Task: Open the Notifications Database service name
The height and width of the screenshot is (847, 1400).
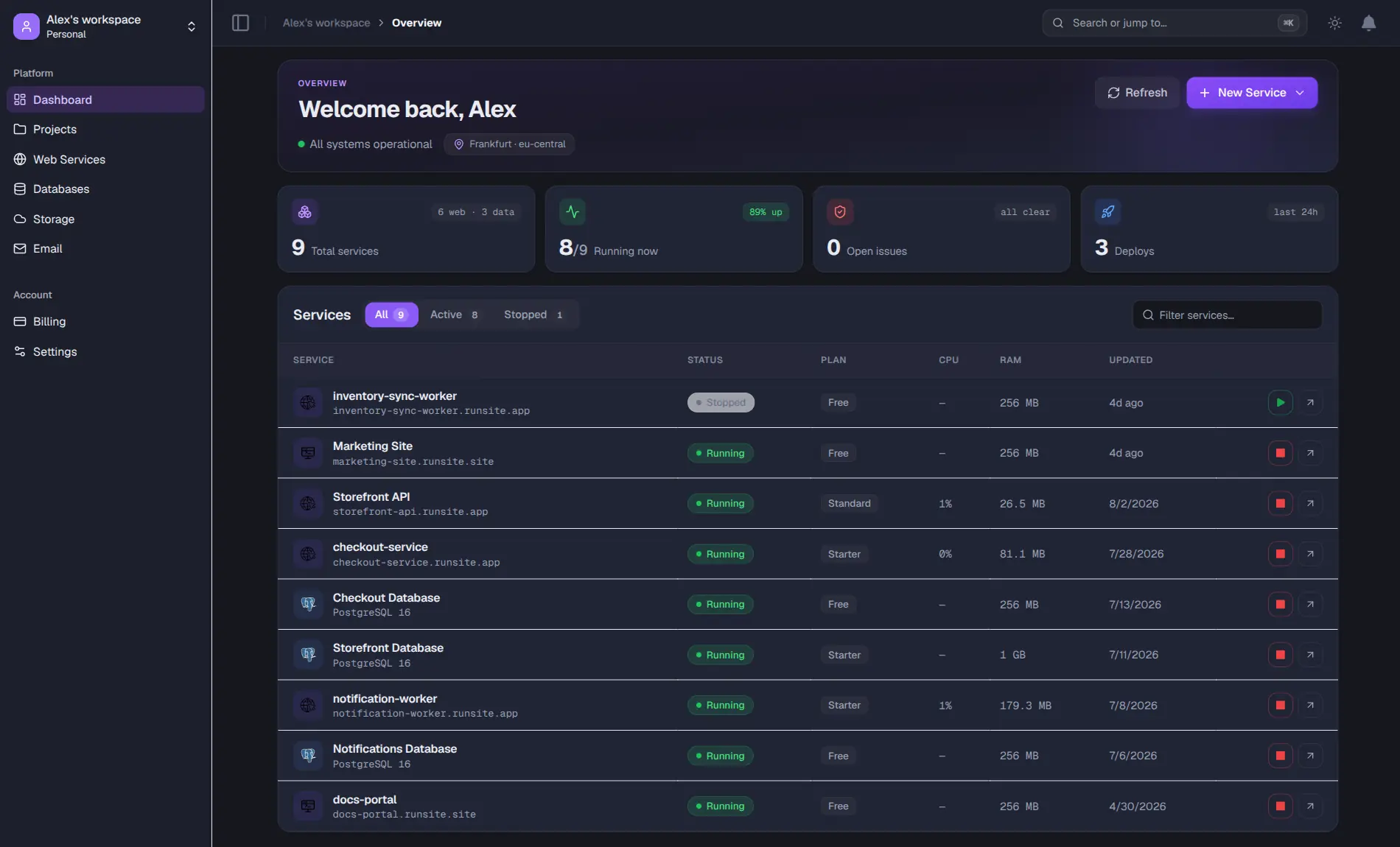Action: click(x=394, y=749)
